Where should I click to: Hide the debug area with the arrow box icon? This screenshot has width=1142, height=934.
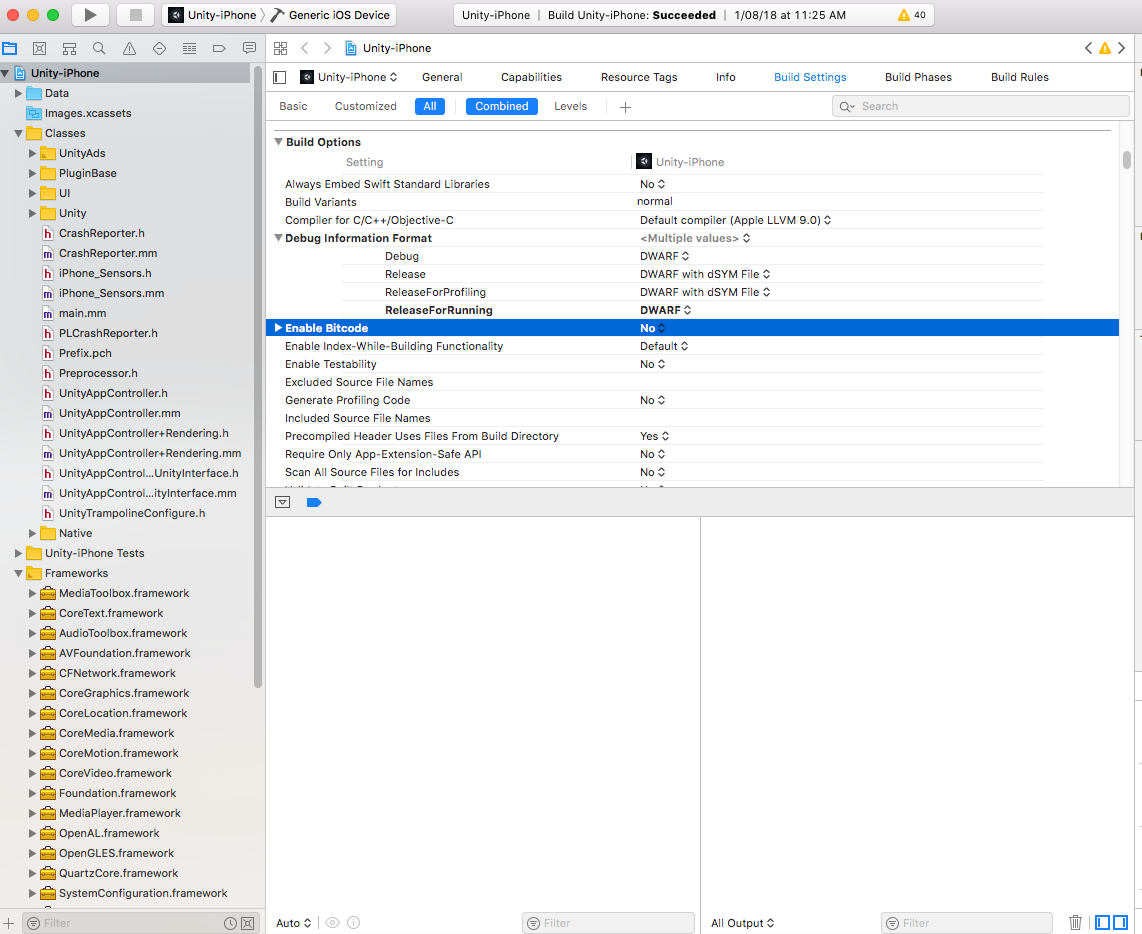[x=283, y=502]
